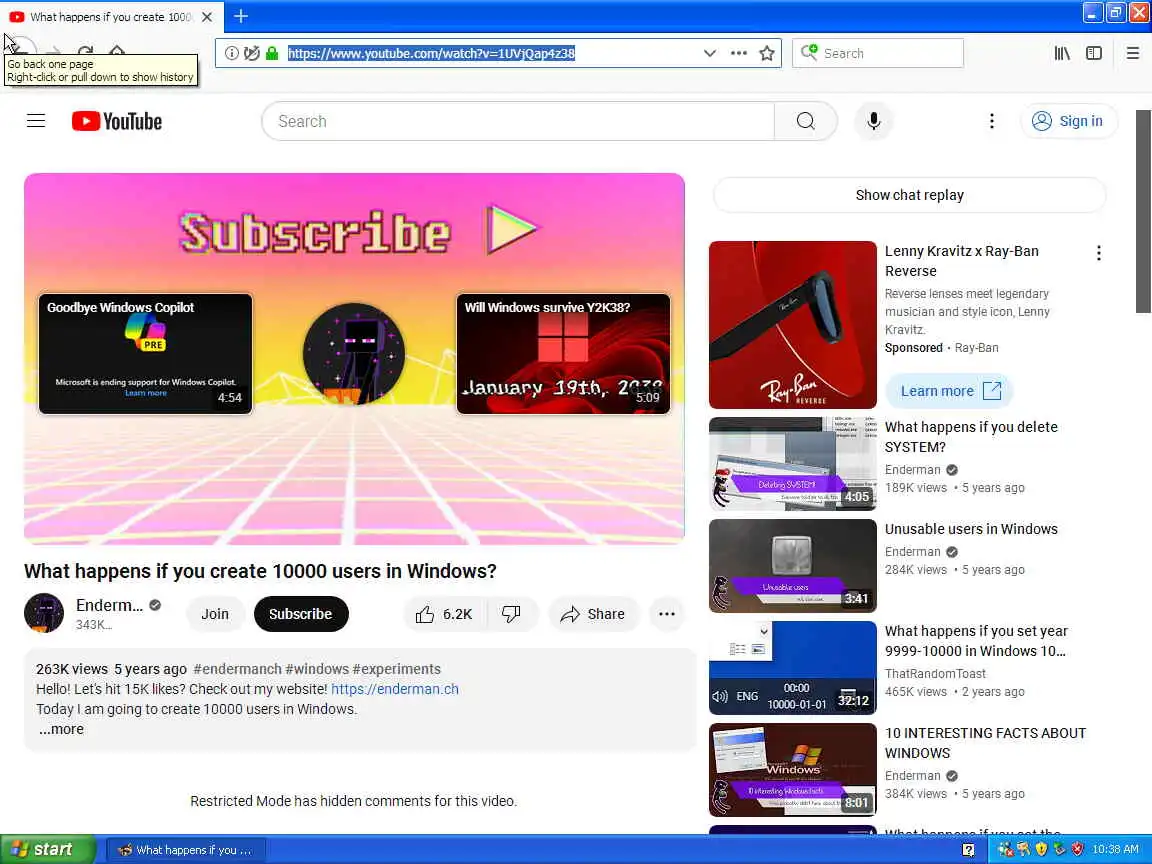Open tracking protection shield icon

pyautogui.click(x=251, y=53)
